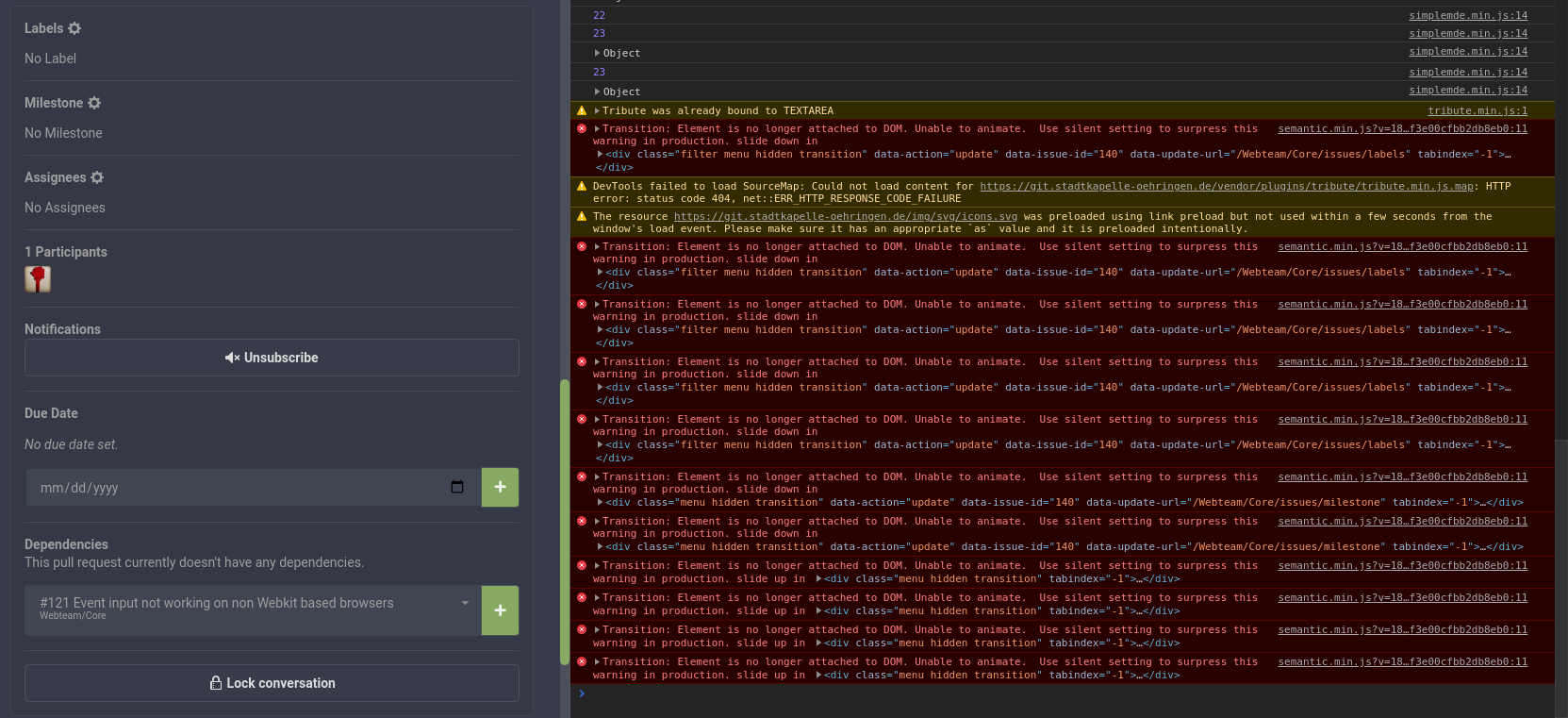
Task: Click the 'doesn't have any dependencies' text
Action: (272, 562)
